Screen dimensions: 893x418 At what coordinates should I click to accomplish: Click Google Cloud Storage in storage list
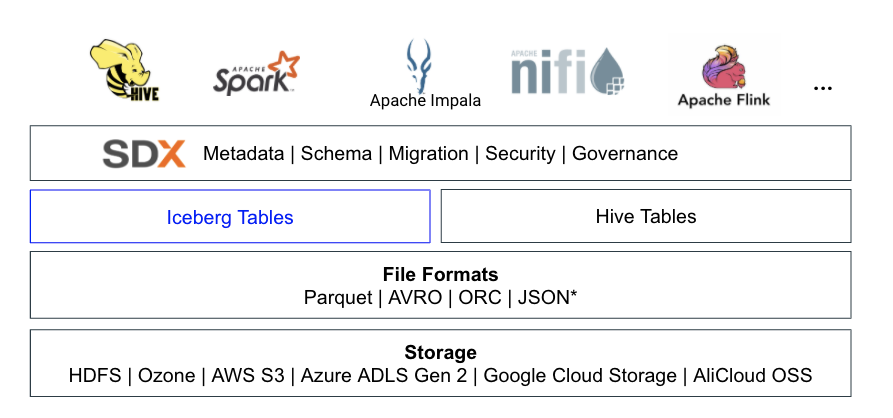pyautogui.click(x=581, y=376)
